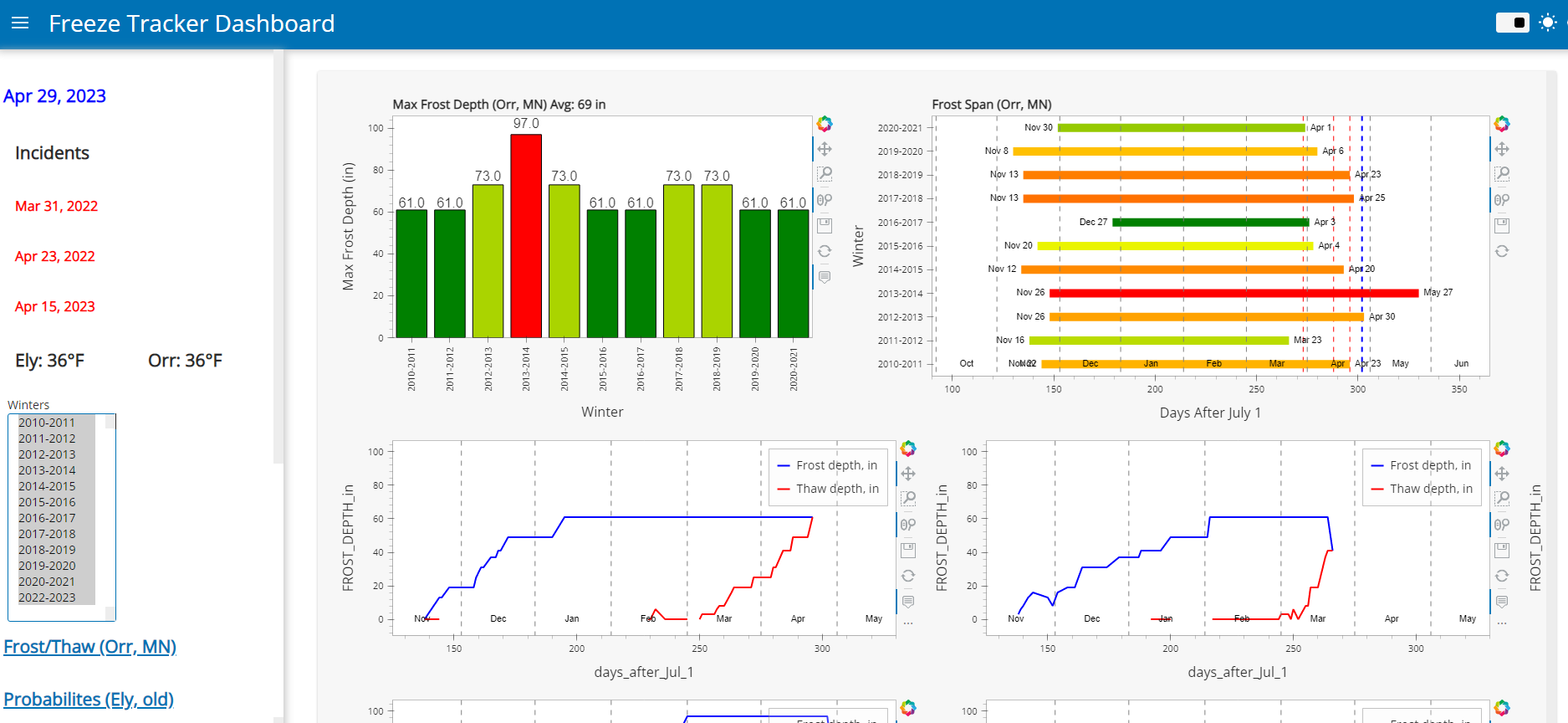Image resolution: width=1568 pixels, height=723 pixels.
Task: Click the Ely: 36°F temperature readout
Action: pyautogui.click(x=49, y=361)
